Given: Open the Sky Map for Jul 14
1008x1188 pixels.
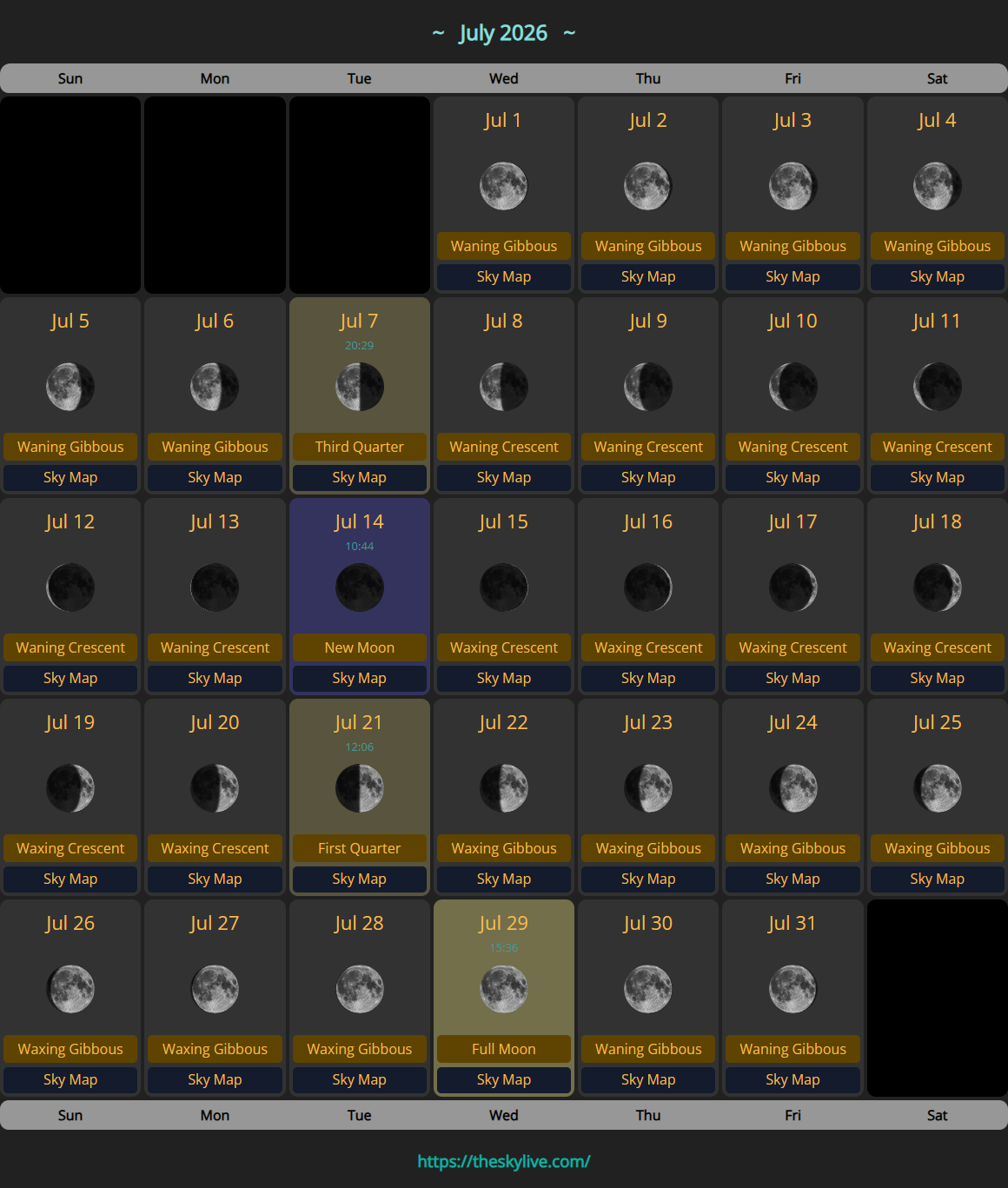Looking at the screenshot, I should coord(359,678).
